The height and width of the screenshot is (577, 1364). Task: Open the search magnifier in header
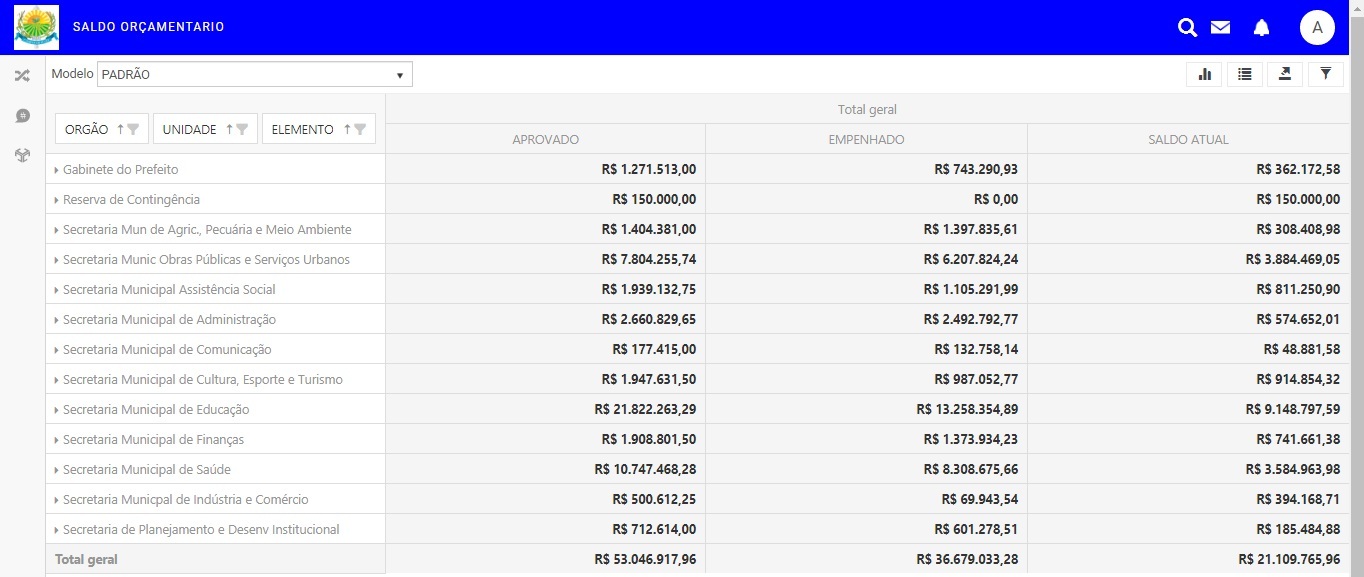coord(1187,28)
